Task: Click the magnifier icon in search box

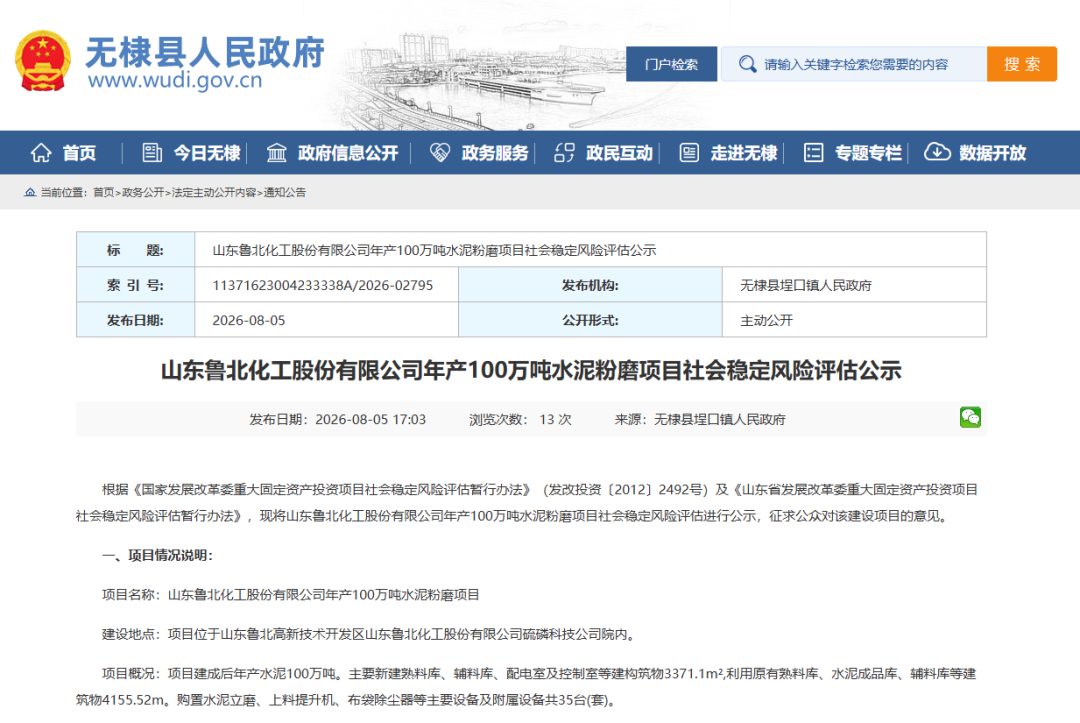Action: [x=747, y=65]
